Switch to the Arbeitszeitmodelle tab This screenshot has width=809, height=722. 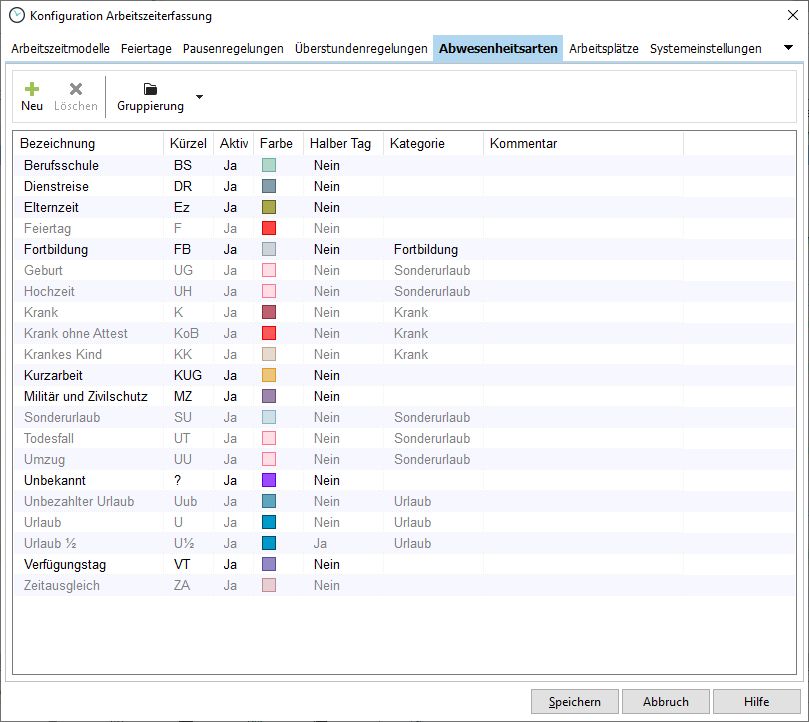pos(62,48)
